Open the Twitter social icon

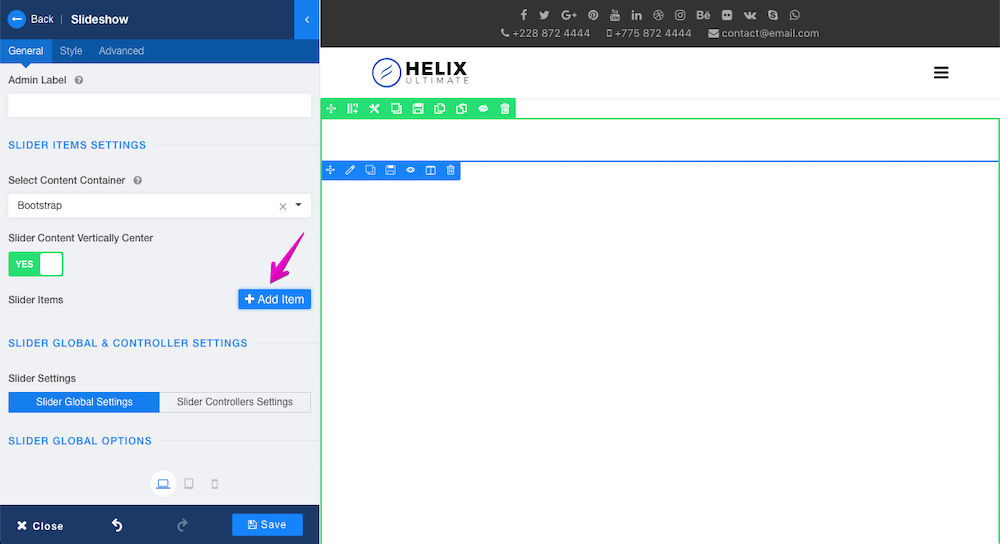point(544,15)
